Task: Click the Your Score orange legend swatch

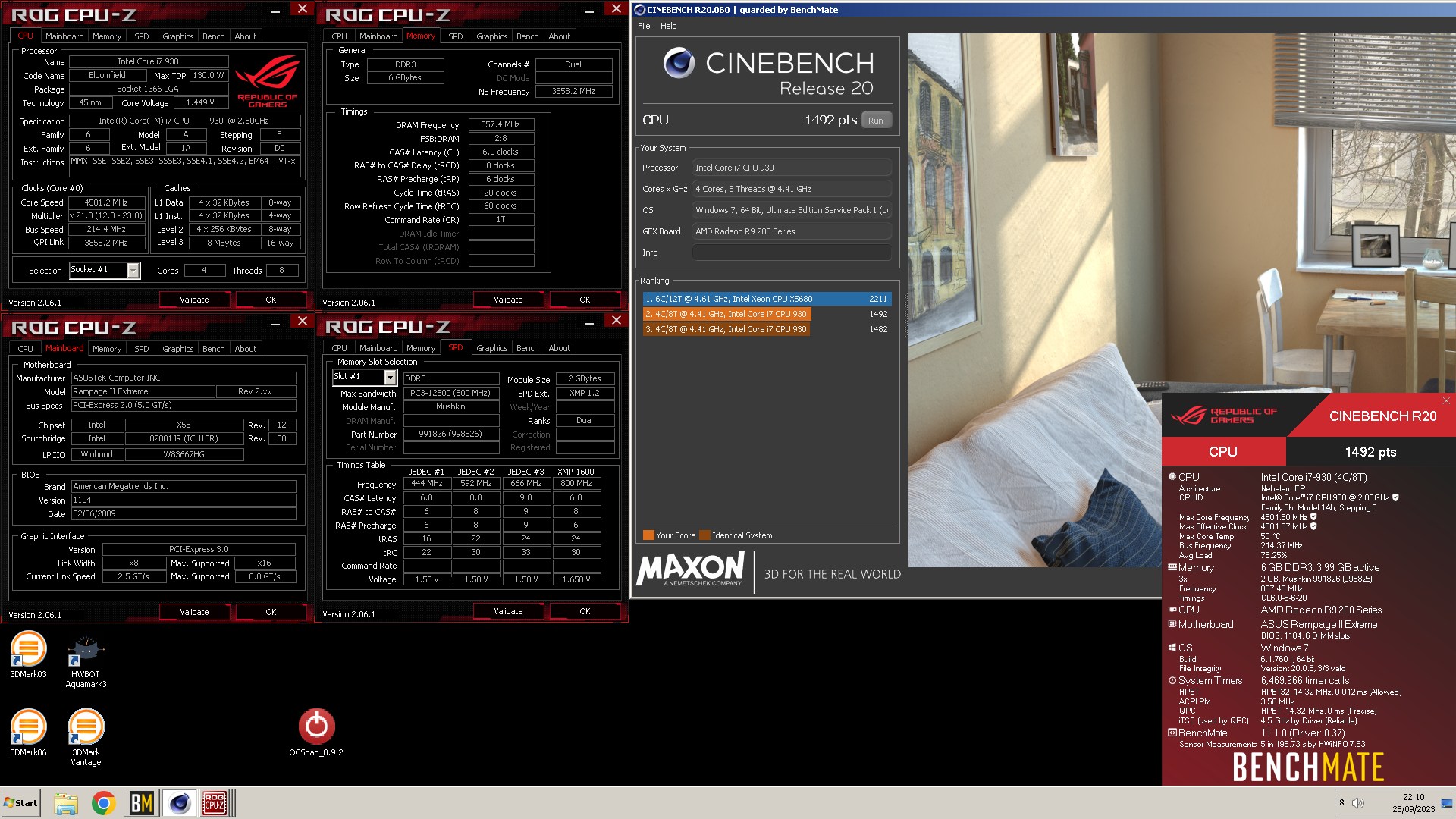Action: point(648,535)
